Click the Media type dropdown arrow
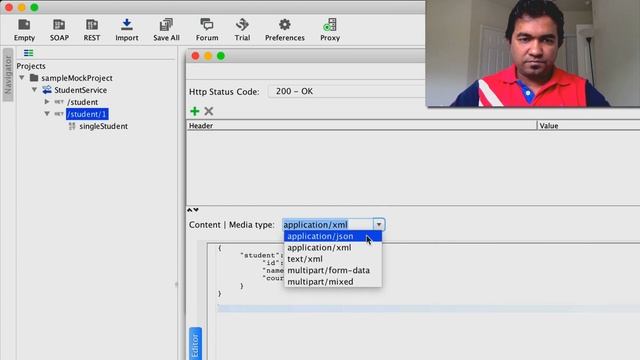The width and height of the screenshot is (640, 360). point(379,224)
